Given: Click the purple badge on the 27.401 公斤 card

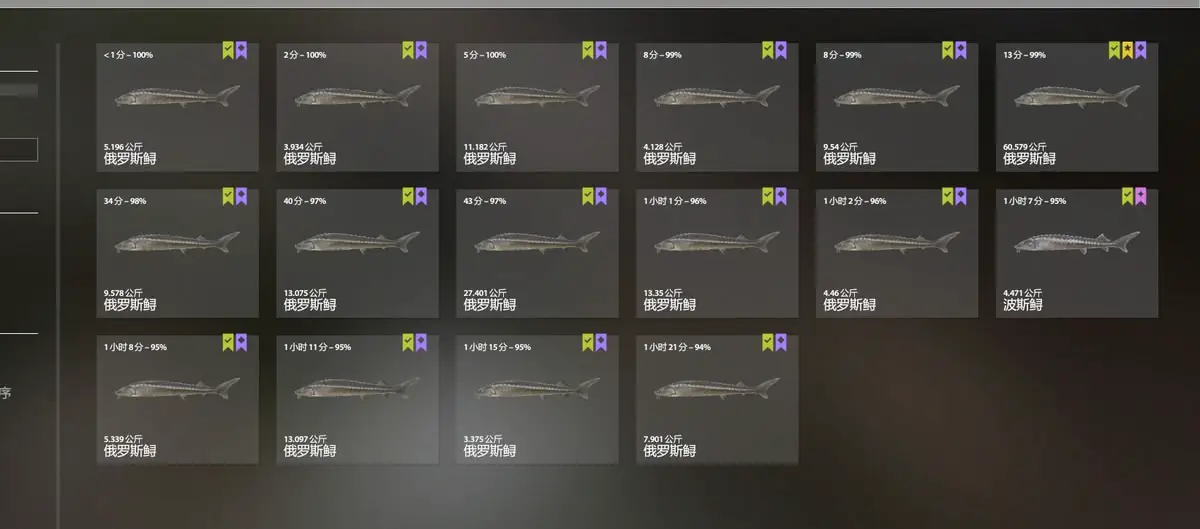Looking at the screenshot, I should [x=601, y=196].
